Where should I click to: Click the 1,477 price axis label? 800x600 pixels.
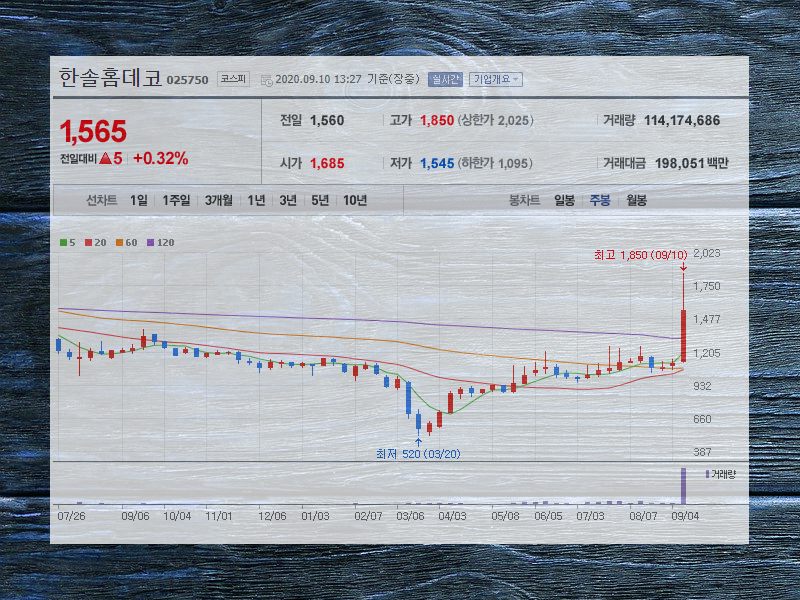tap(707, 319)
